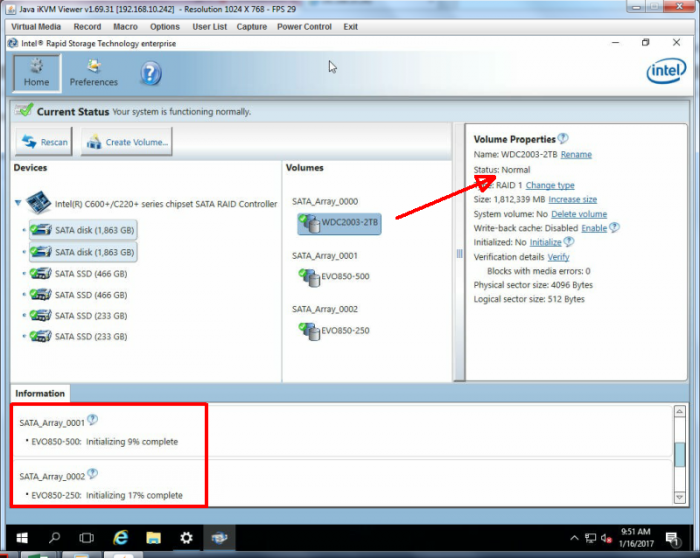This screenshot has height=558, width=700.
Task: Click the Create Volume button
Action: (x=127, y=142)
